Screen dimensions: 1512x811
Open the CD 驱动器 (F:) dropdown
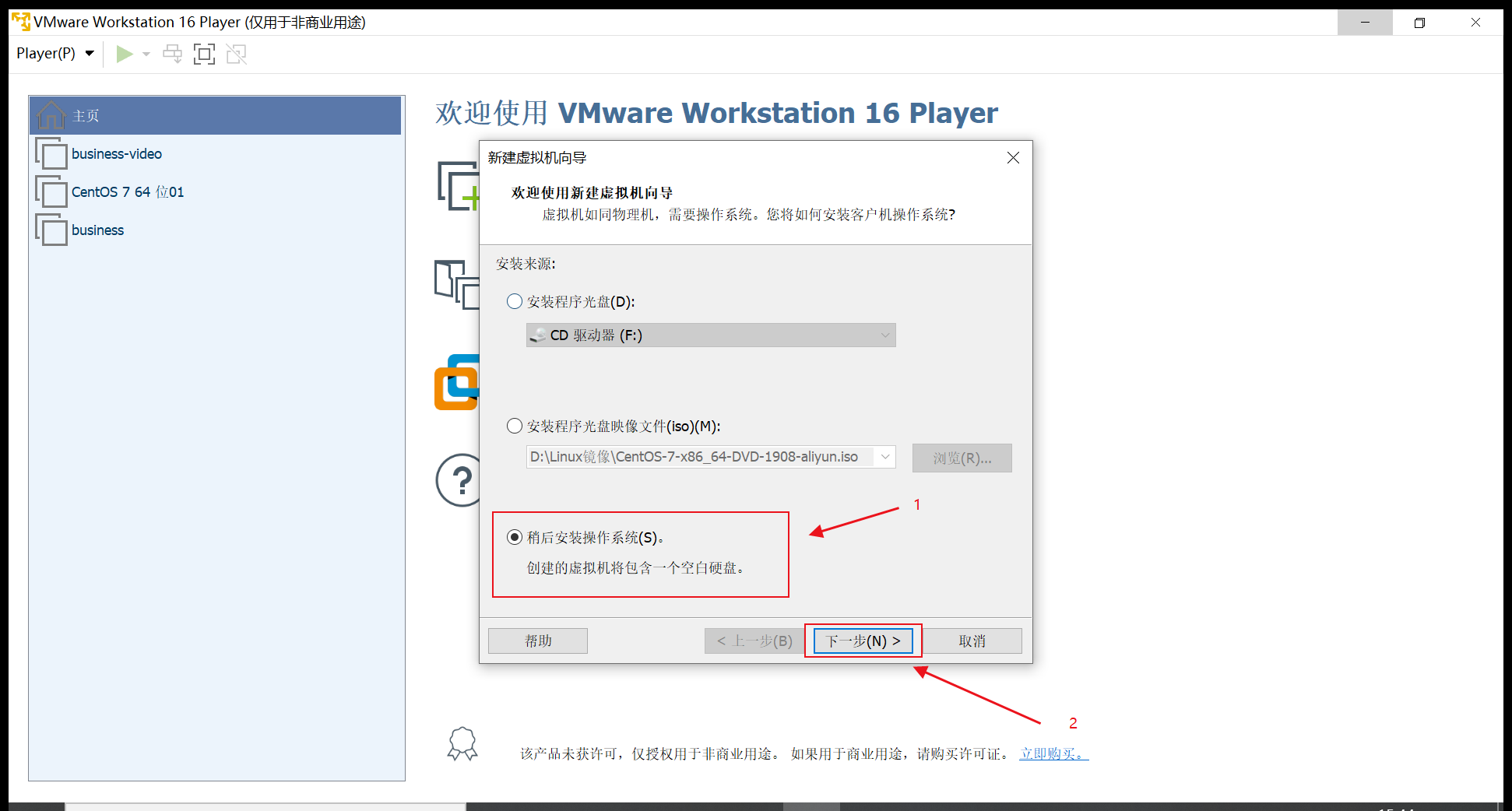[x=711, y=335]
